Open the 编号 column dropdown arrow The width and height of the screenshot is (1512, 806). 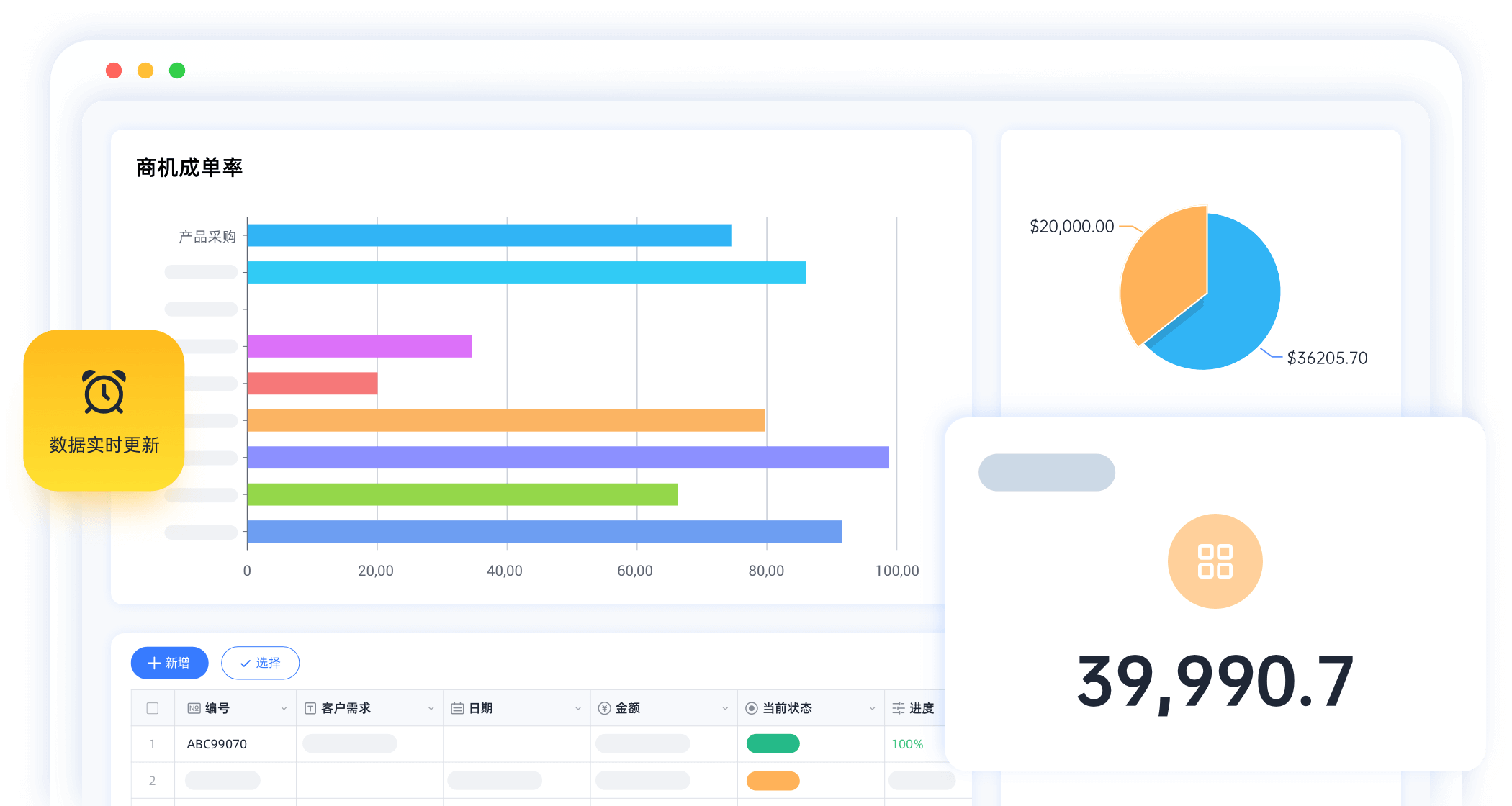click(284, 709)
